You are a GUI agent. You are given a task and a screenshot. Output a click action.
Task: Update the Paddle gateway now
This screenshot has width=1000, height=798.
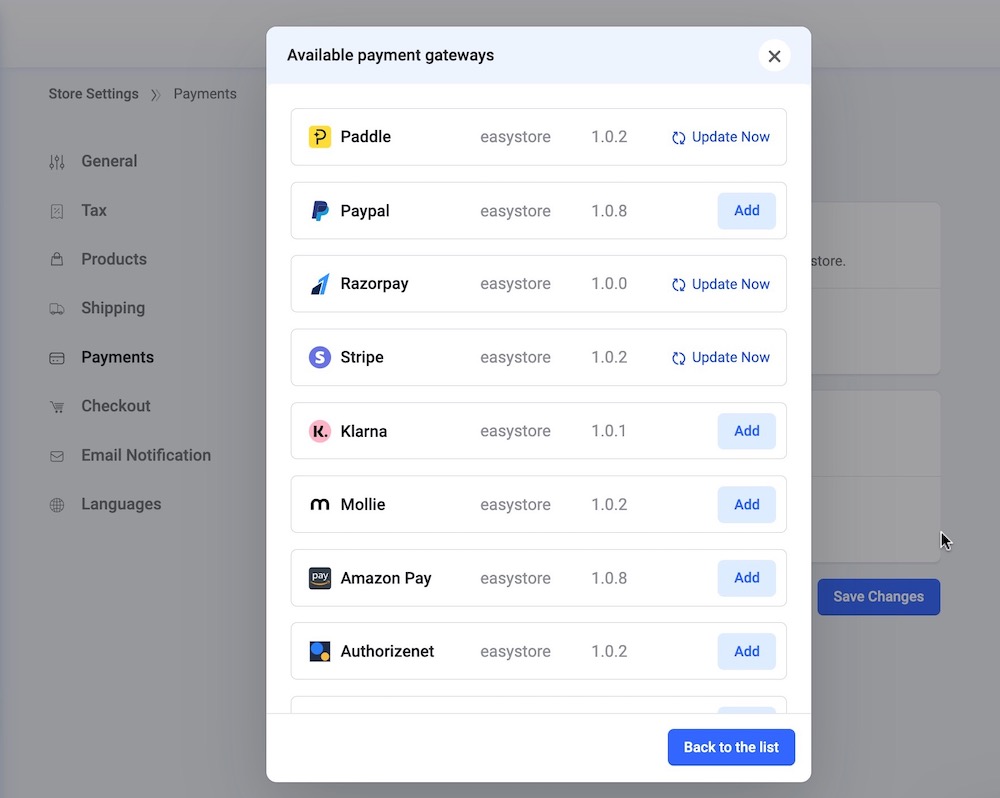721,137
